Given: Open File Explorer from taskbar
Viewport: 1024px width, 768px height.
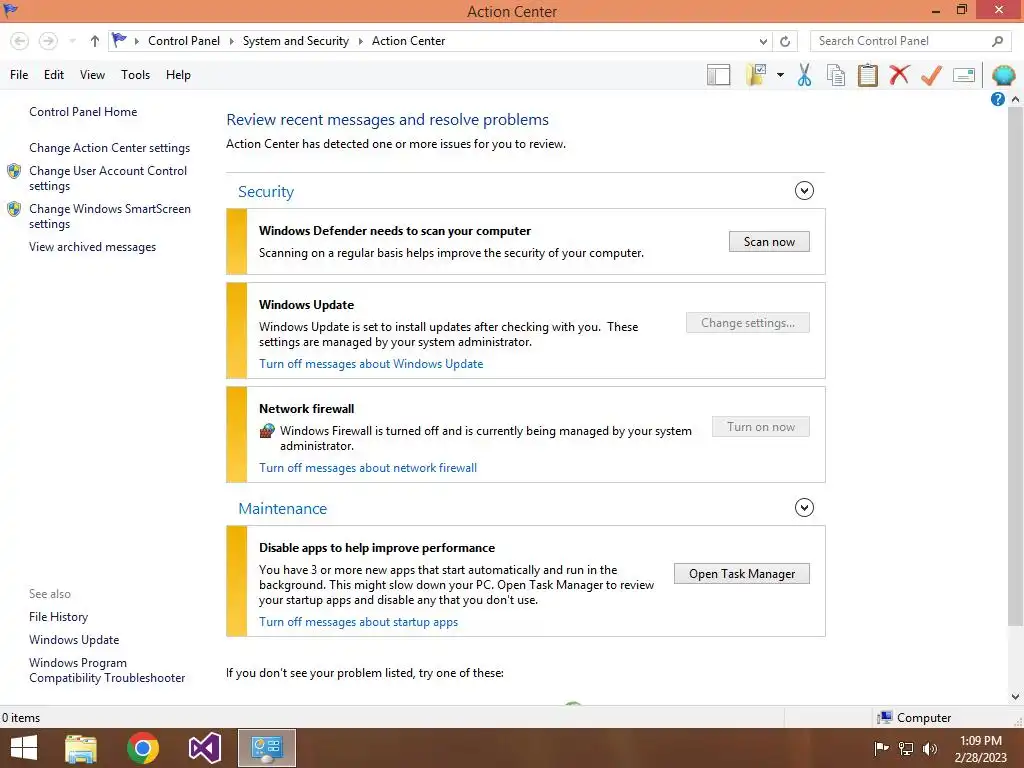Looking at the screenshot, I should point(81,748).
